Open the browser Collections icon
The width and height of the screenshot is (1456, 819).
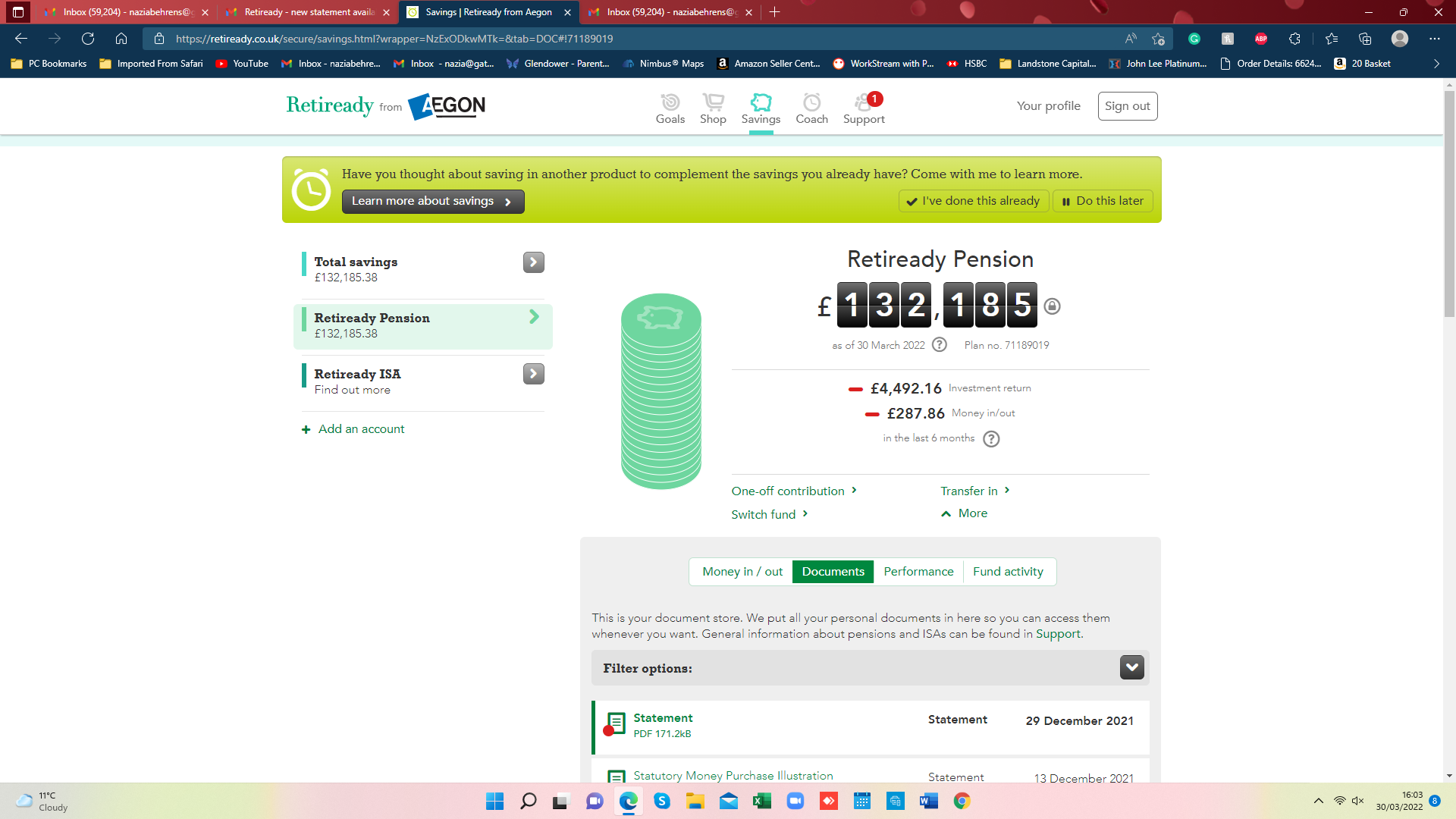1365,39
